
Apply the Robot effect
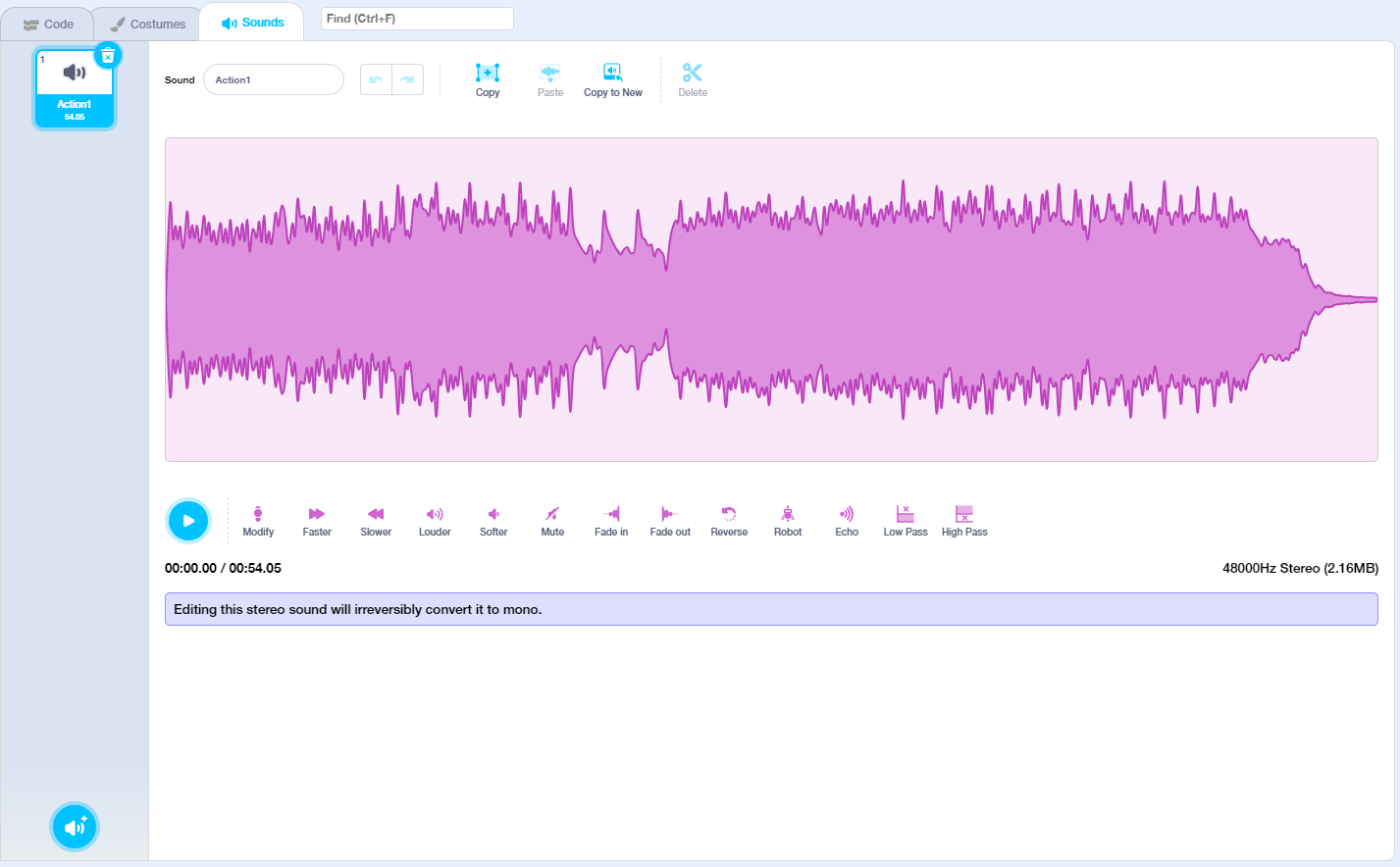pos(788,520)
